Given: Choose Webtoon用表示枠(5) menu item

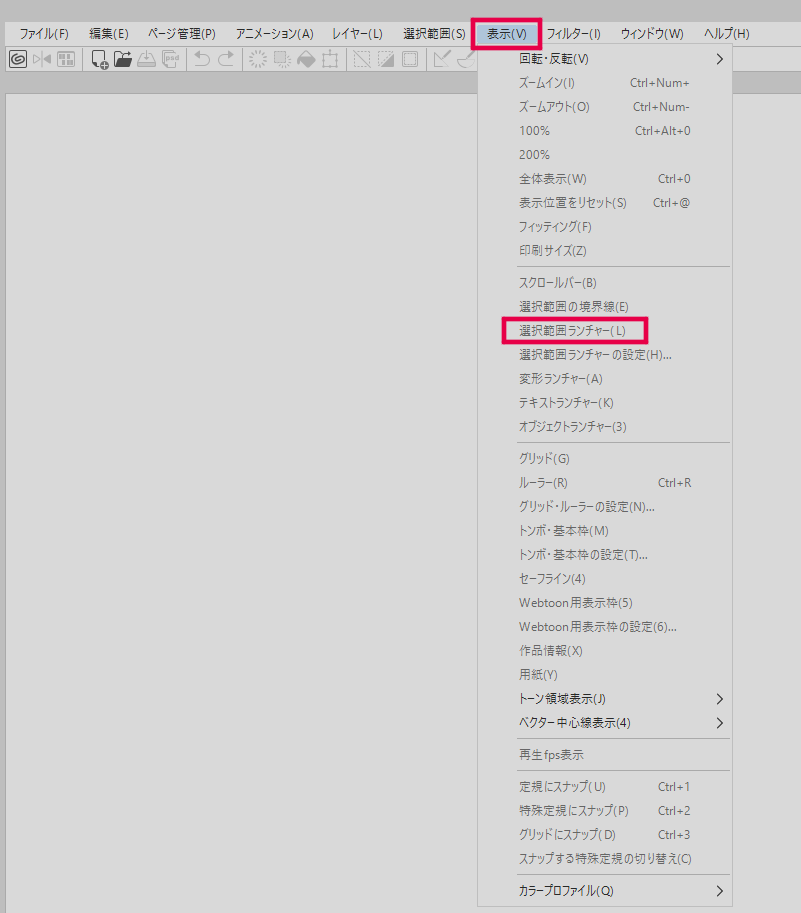Looking at the screenshot, I should [605, 603].
